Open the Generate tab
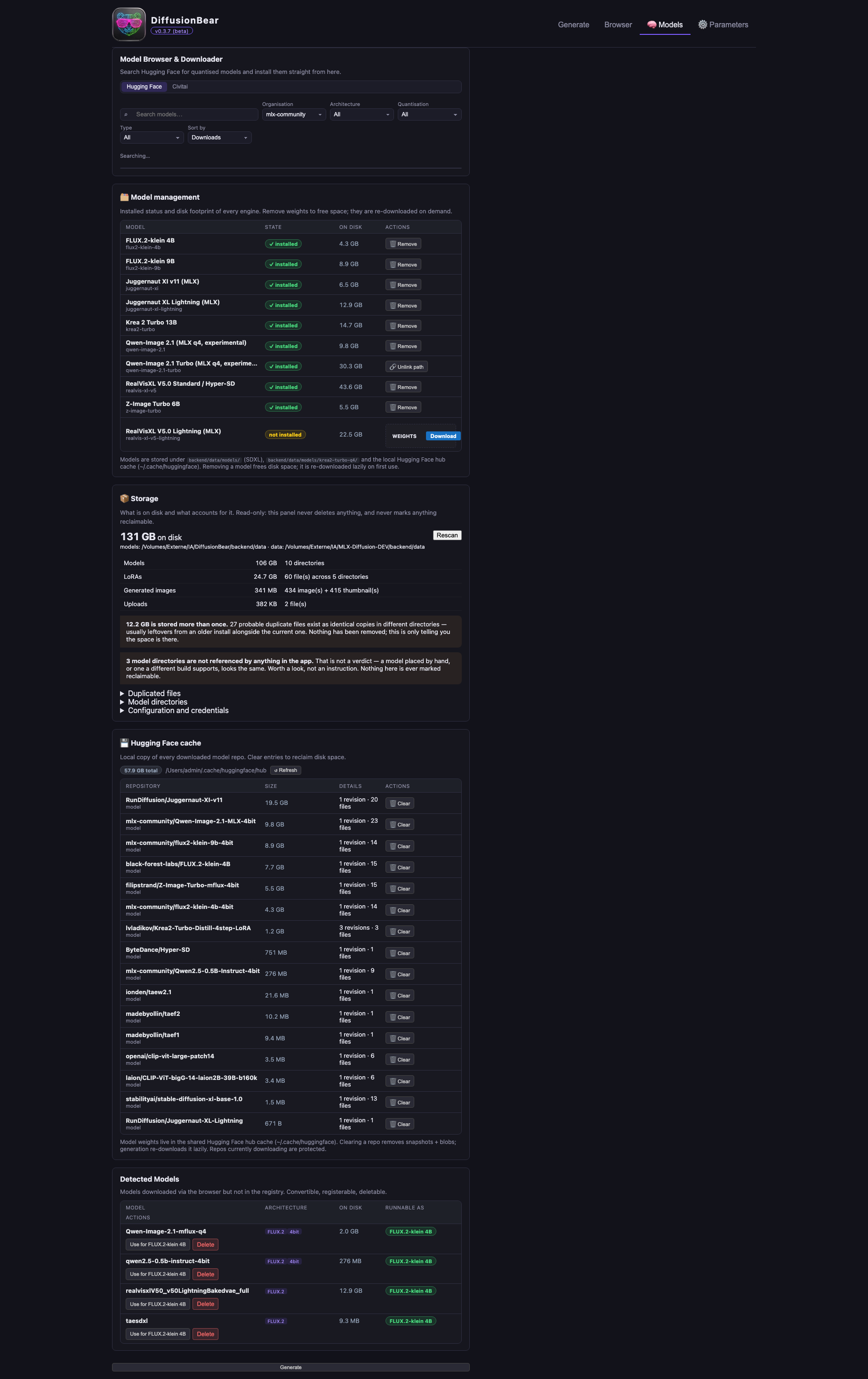The image size is (868, 1379). pos(573,24)
